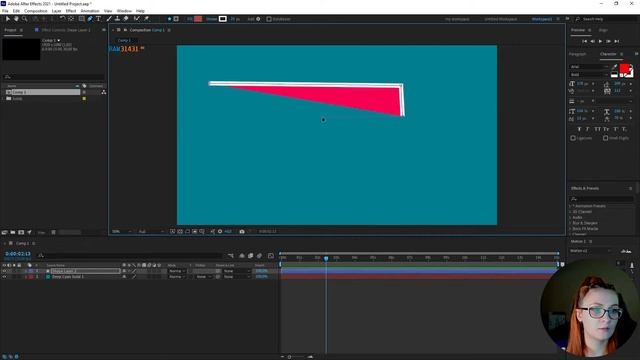Toggle the Bezier path checkbox in toolbar

(x=269, y=19)
